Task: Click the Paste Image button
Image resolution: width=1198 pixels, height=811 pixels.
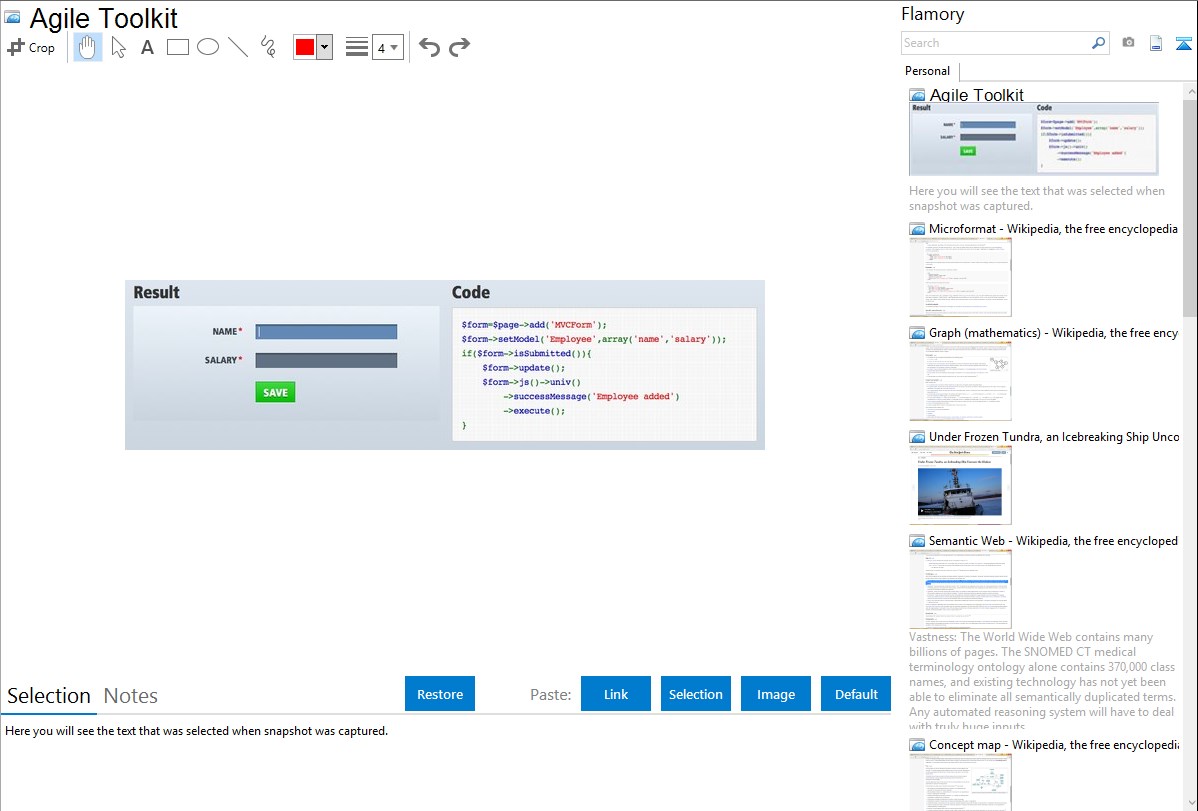Action: click(x=776, y=694)
